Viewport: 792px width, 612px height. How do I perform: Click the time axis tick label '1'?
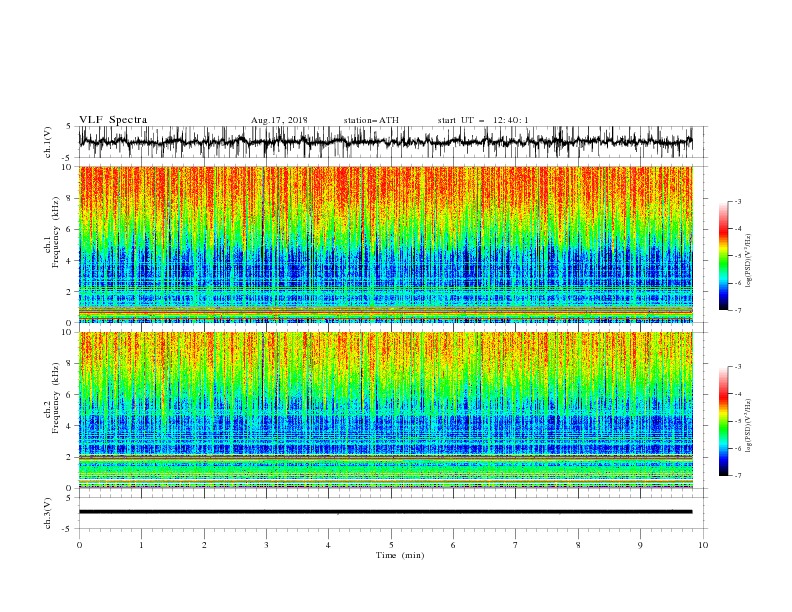(141, 545)
